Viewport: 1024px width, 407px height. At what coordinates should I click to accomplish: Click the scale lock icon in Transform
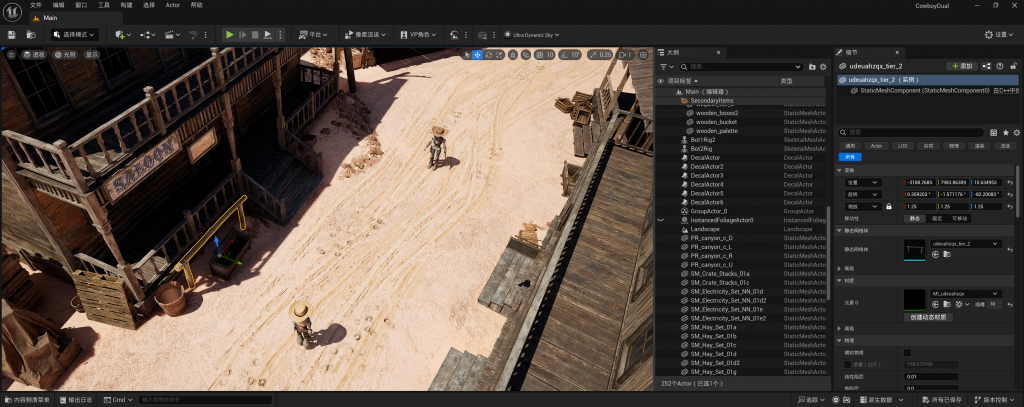pos(888,206)
